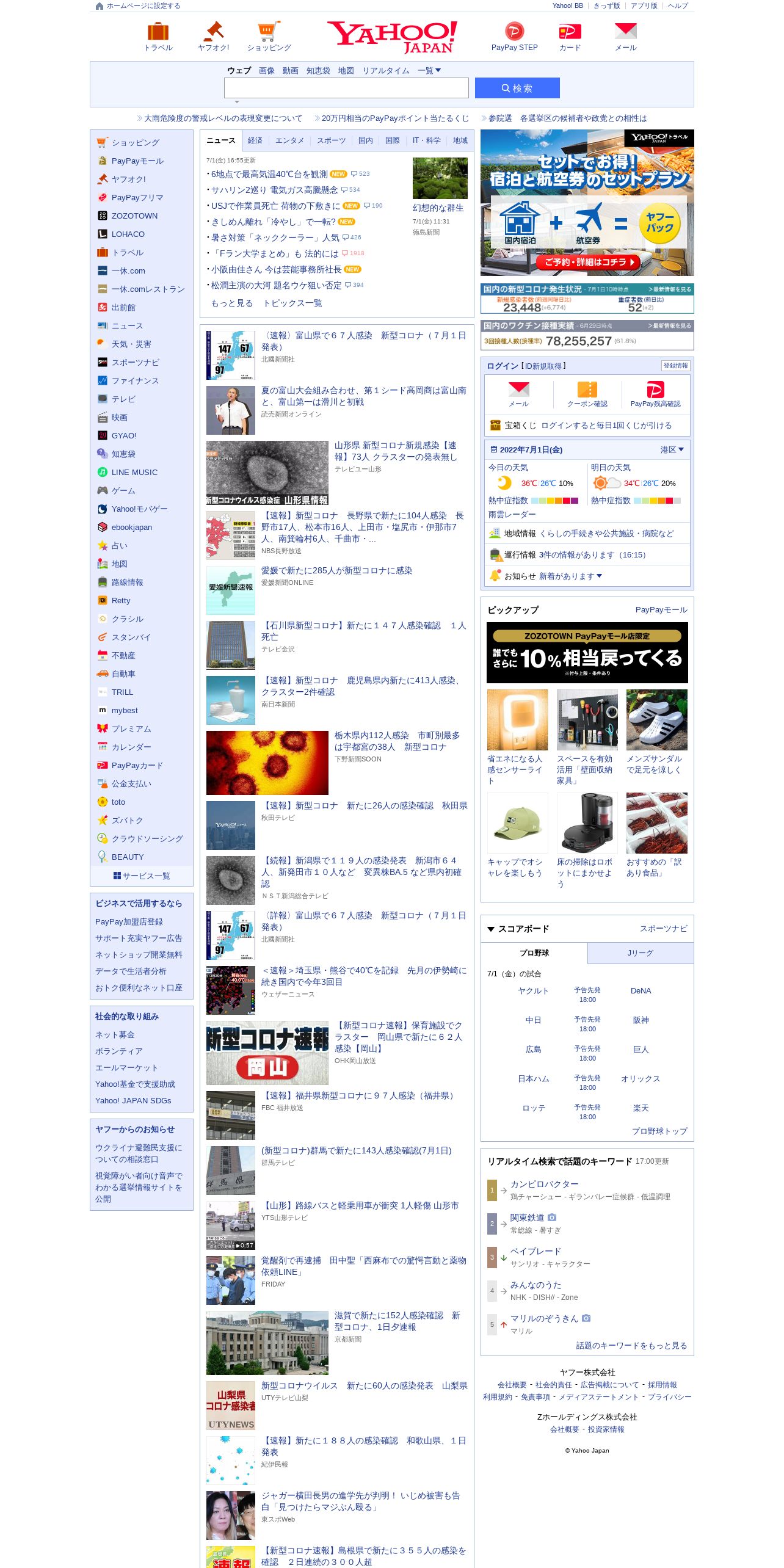Open the PayPay balance check icon
784x1568 pixels.
click(x=655, y=390)
